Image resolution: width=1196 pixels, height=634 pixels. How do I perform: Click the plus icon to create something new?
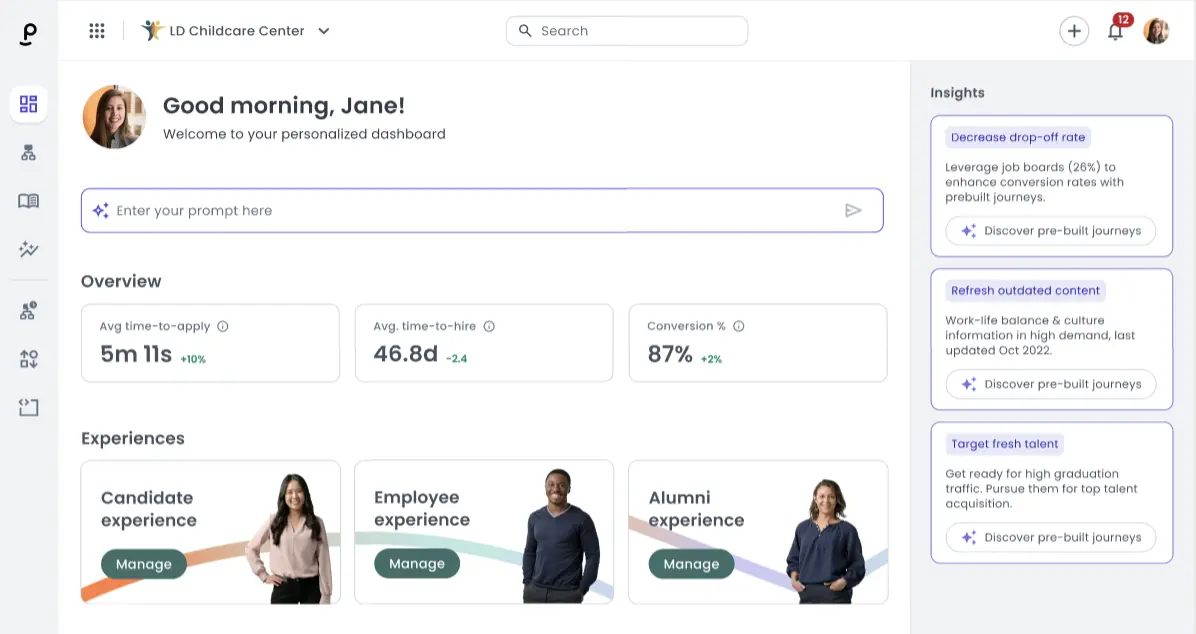click(1074, 31)
